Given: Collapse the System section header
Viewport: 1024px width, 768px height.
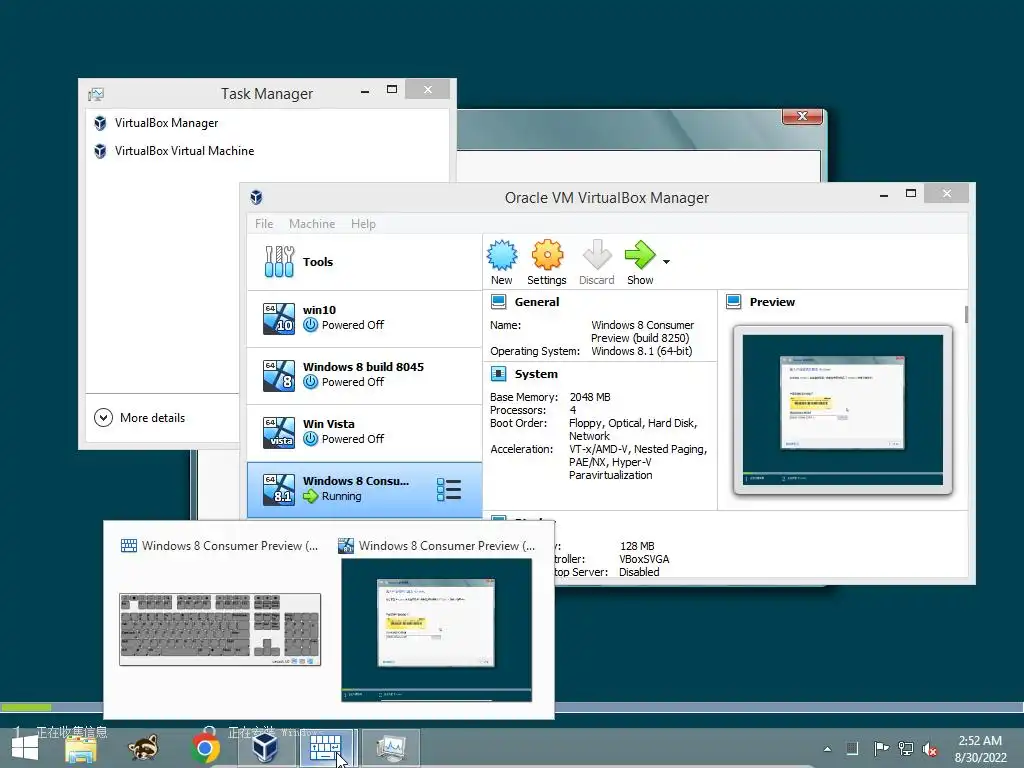Looking at the screenshot, I should (x=536, y=374).
